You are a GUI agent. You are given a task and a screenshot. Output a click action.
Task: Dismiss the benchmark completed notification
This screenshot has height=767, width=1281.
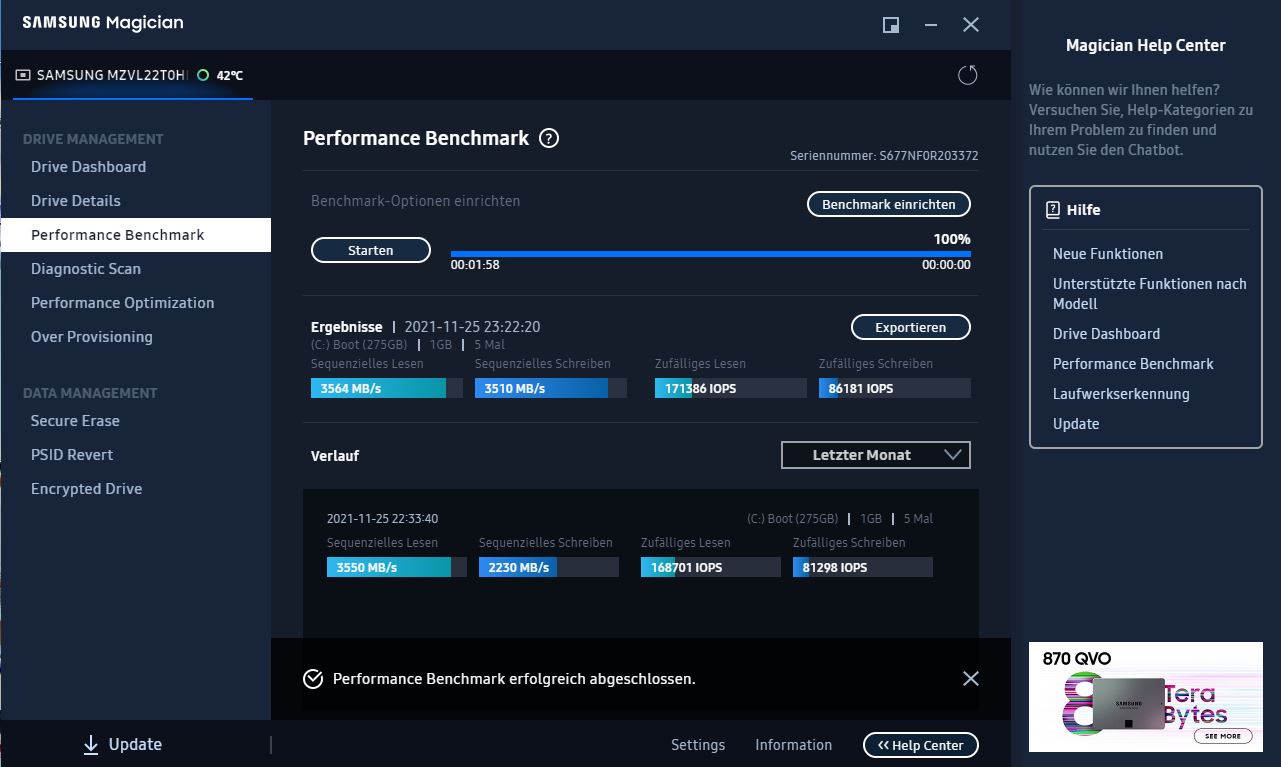pyautogui.click(x=970, y=678)
